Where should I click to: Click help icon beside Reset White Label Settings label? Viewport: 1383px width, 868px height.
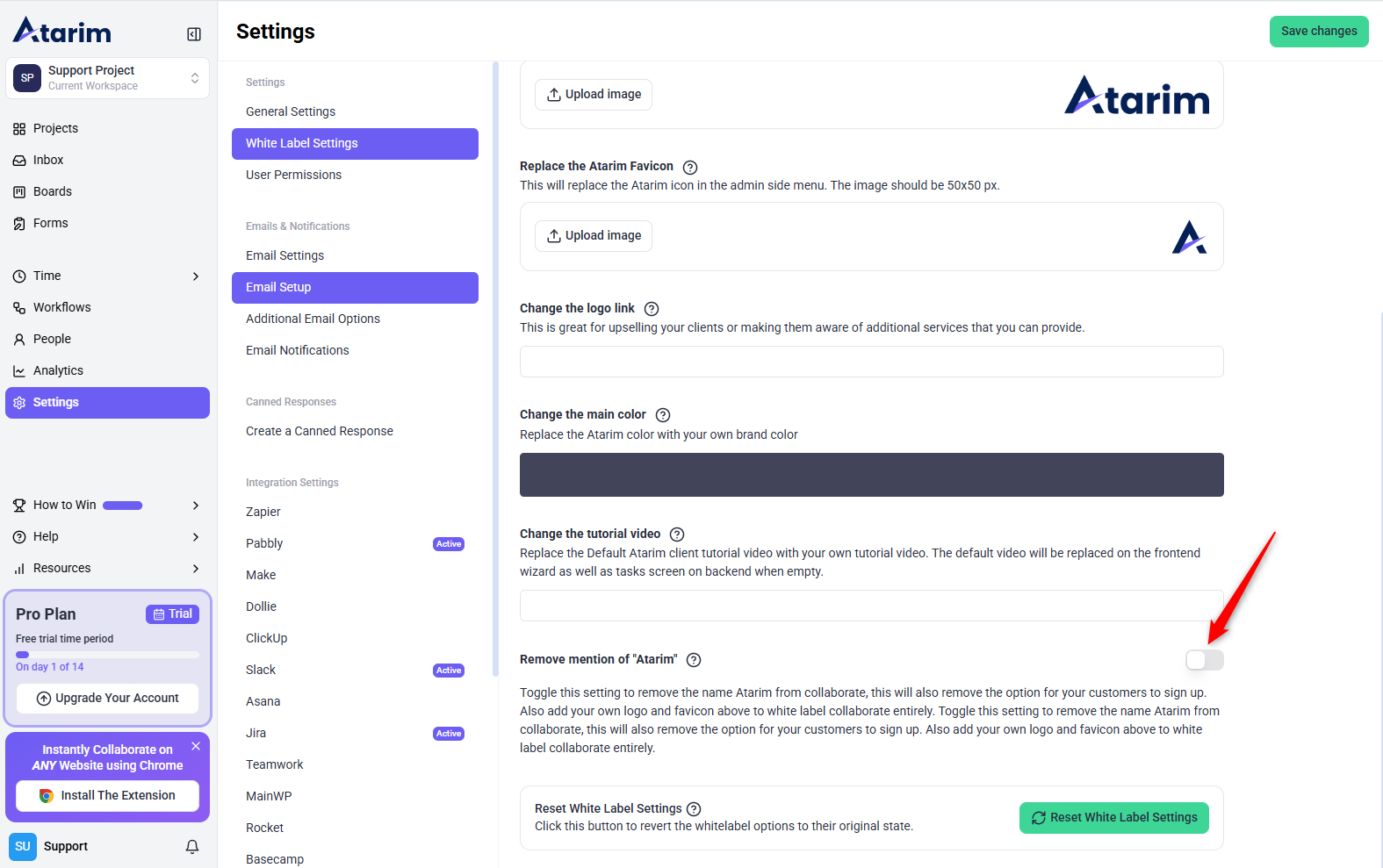pyautogui.click(x=694, y=809)
